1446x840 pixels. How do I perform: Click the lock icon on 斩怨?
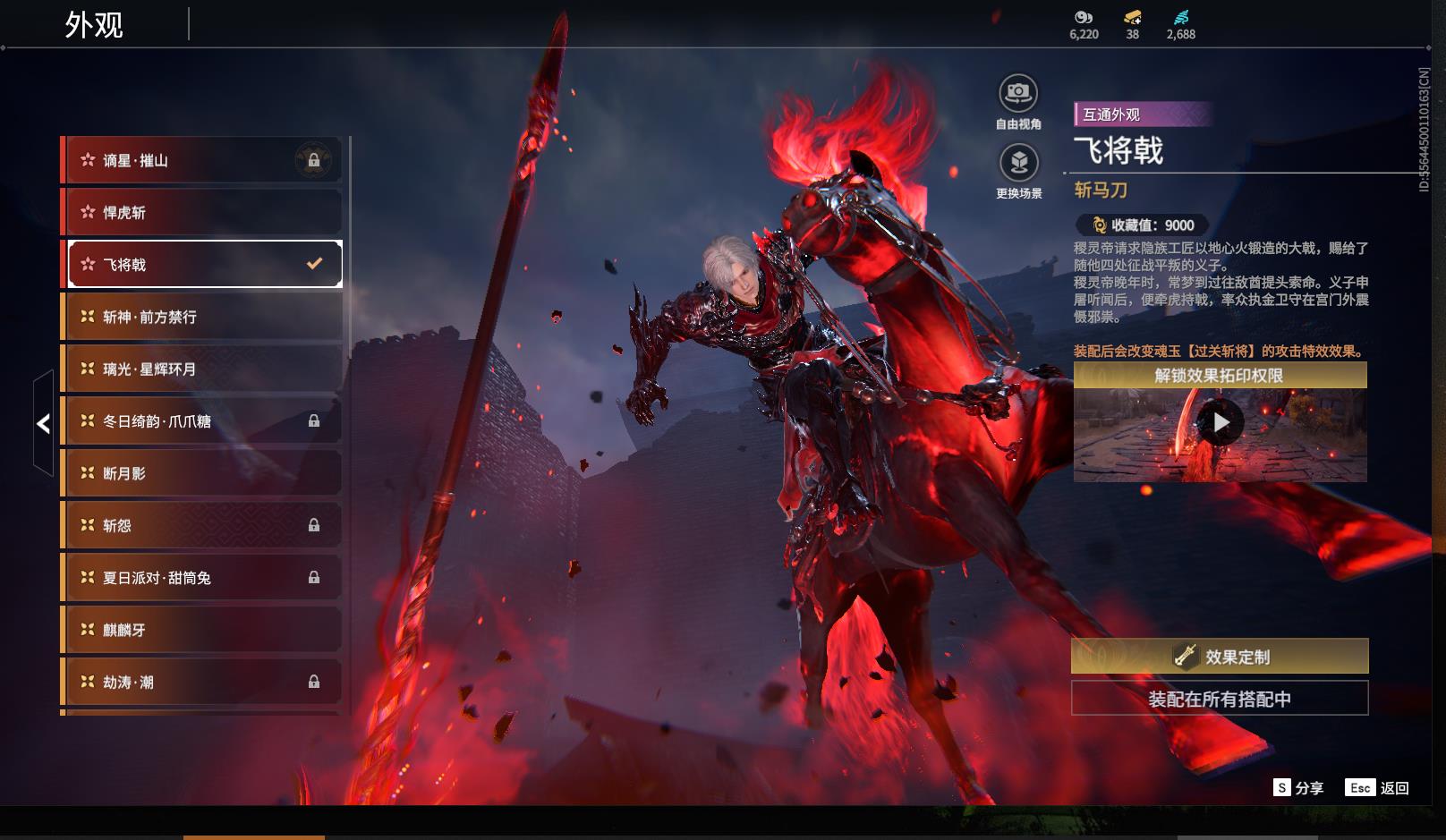pyautogui.click(x=314, y=525)
